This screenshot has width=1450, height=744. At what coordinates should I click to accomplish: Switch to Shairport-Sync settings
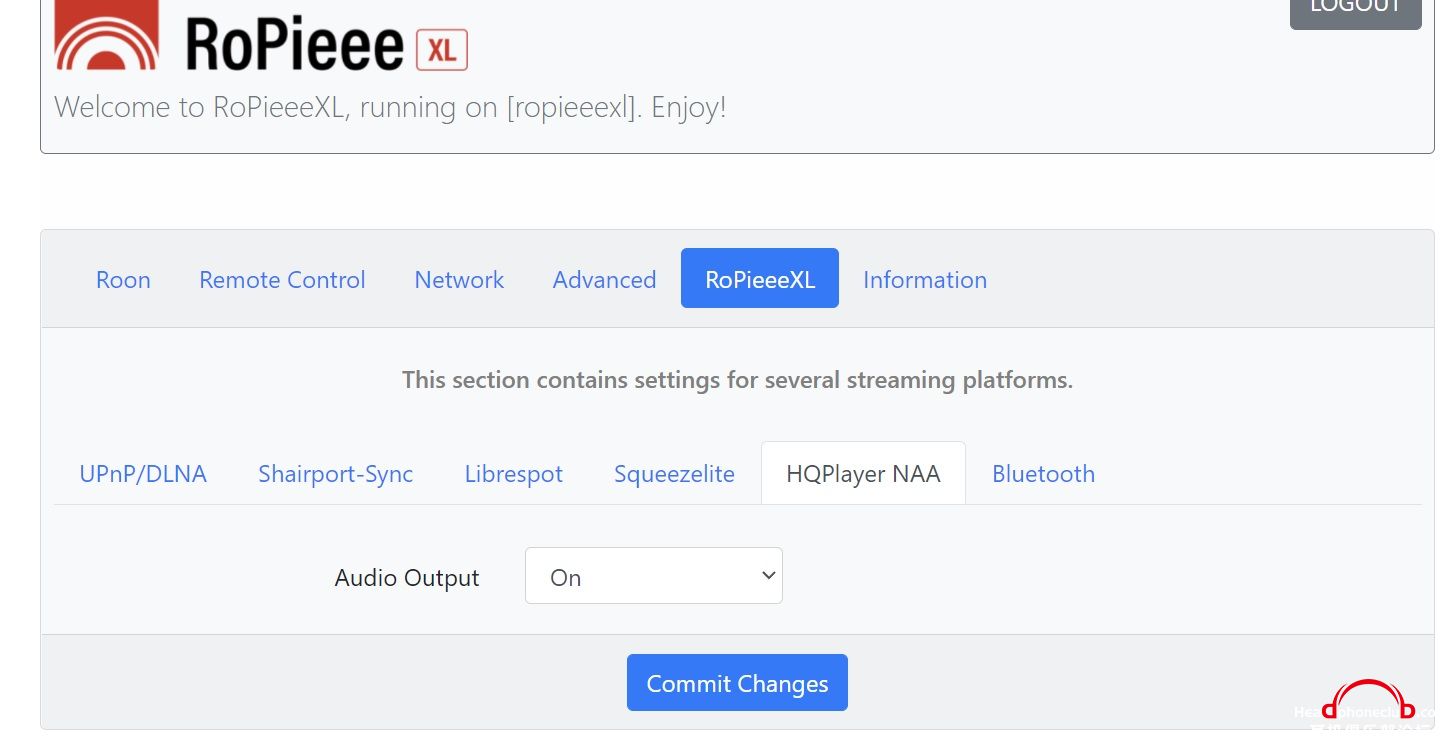click(x=335, y=473)
